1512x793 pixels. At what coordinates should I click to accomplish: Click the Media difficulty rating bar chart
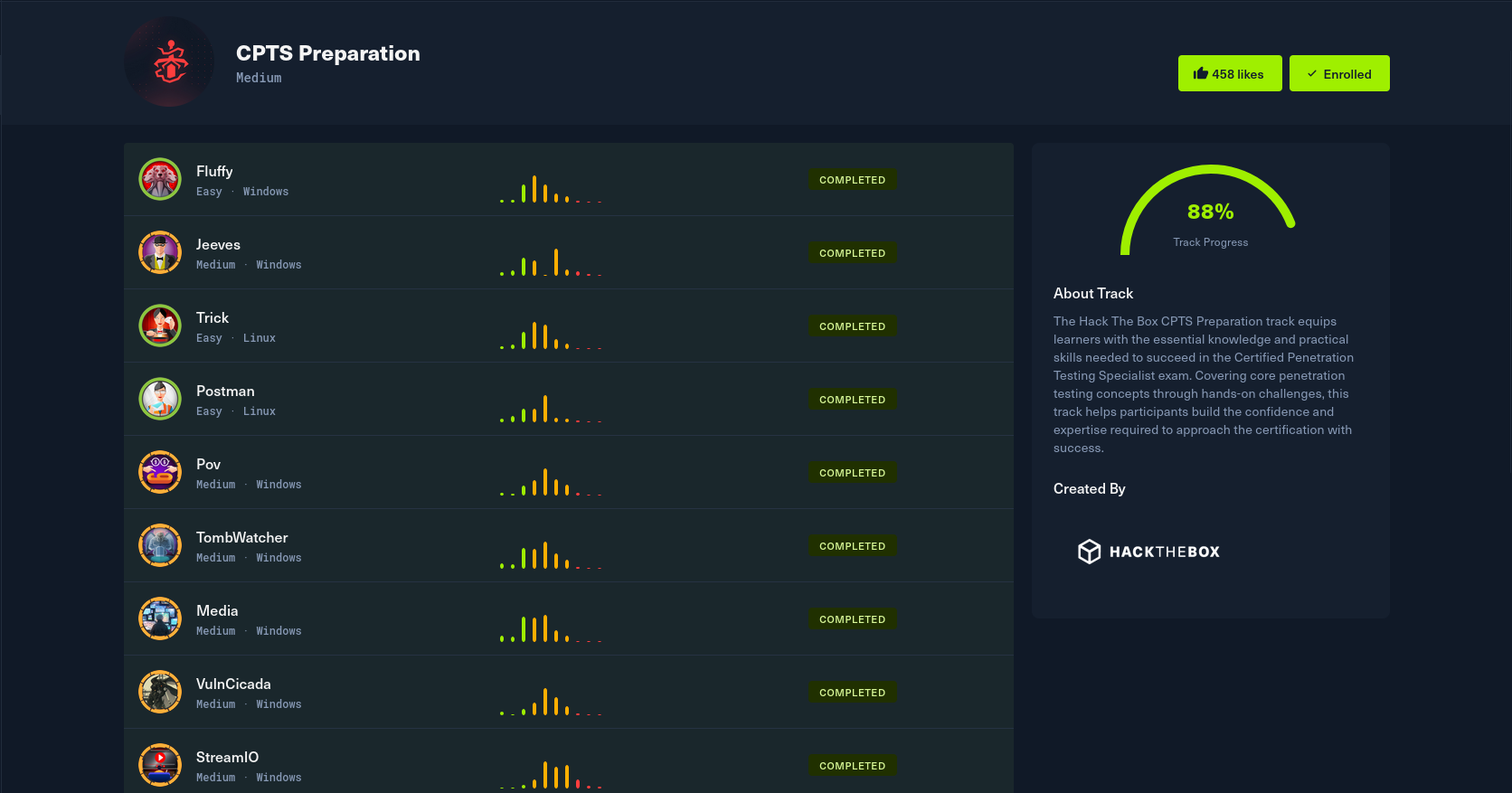pos(551,628)
